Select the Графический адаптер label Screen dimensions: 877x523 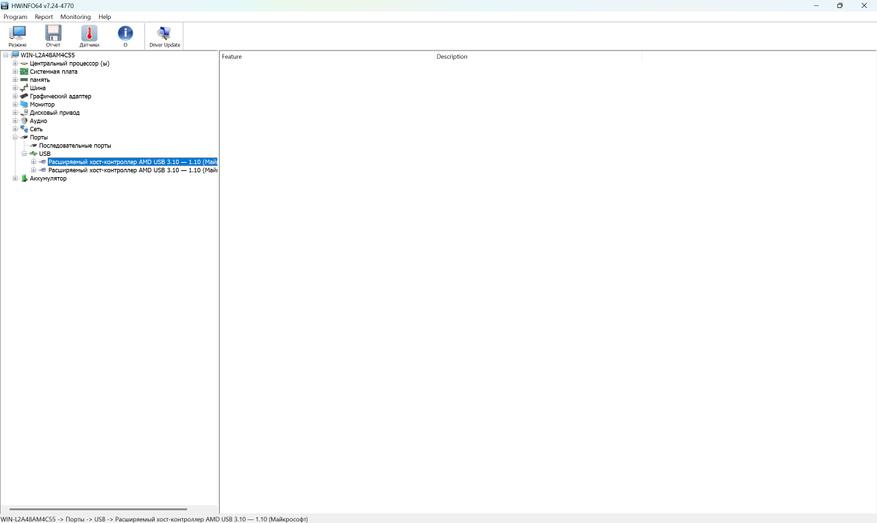60,96
